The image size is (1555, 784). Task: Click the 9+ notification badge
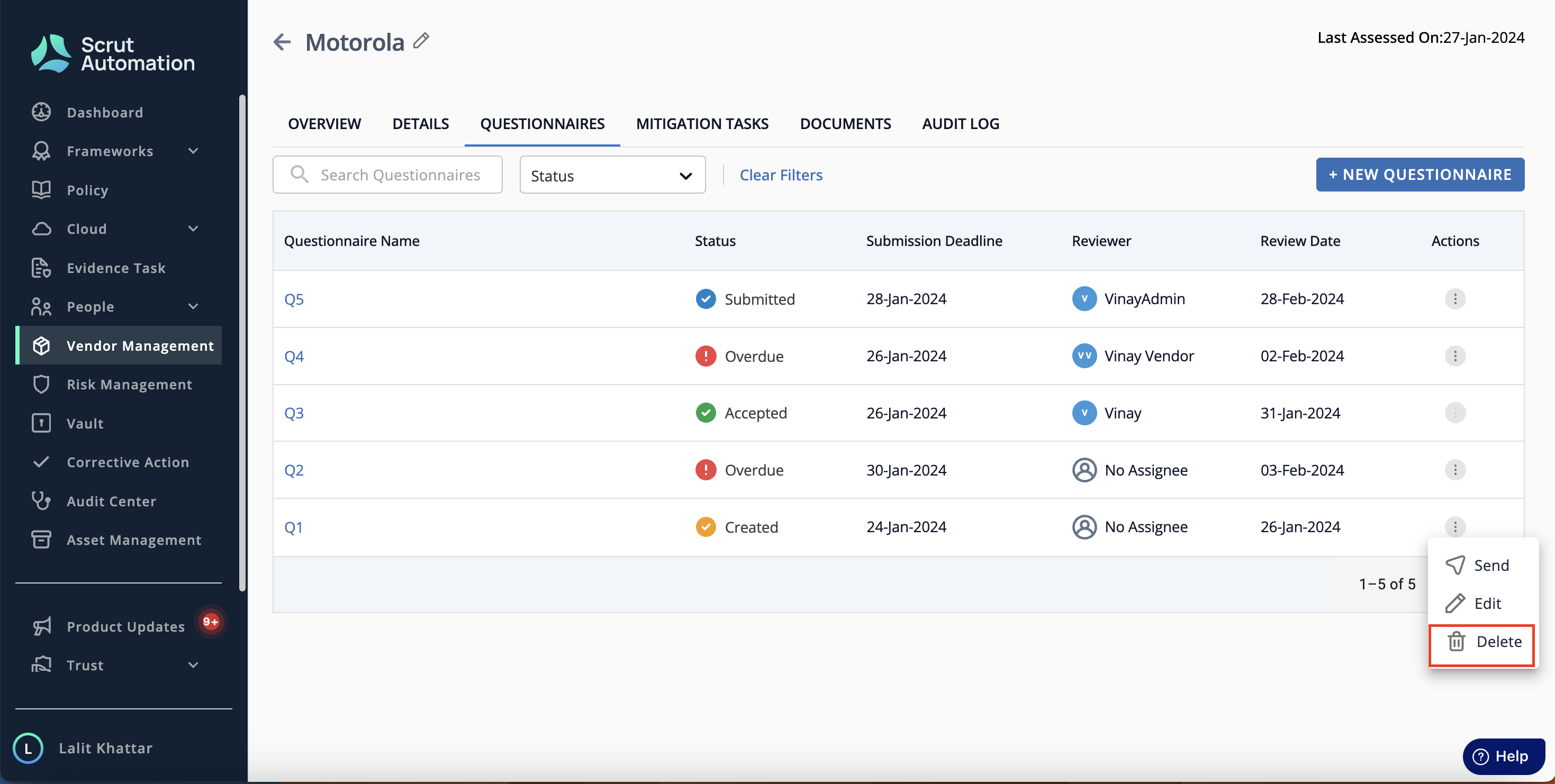tap(211, 621)
